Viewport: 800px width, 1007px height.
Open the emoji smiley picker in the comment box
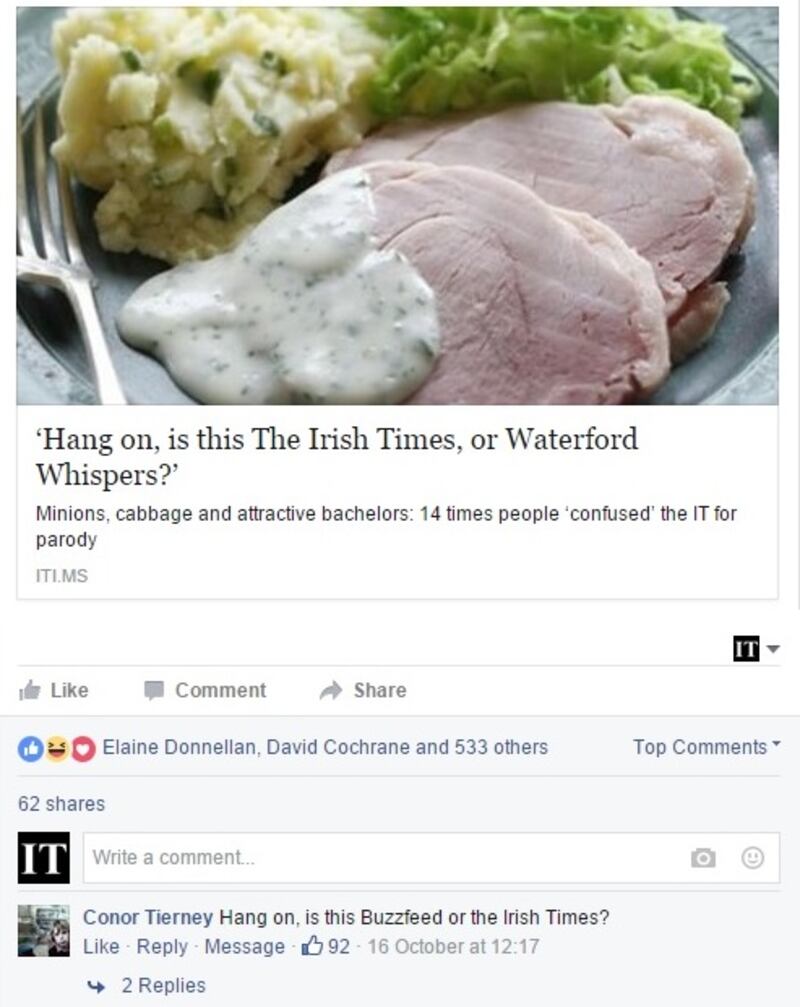click(x=752, y=857)
